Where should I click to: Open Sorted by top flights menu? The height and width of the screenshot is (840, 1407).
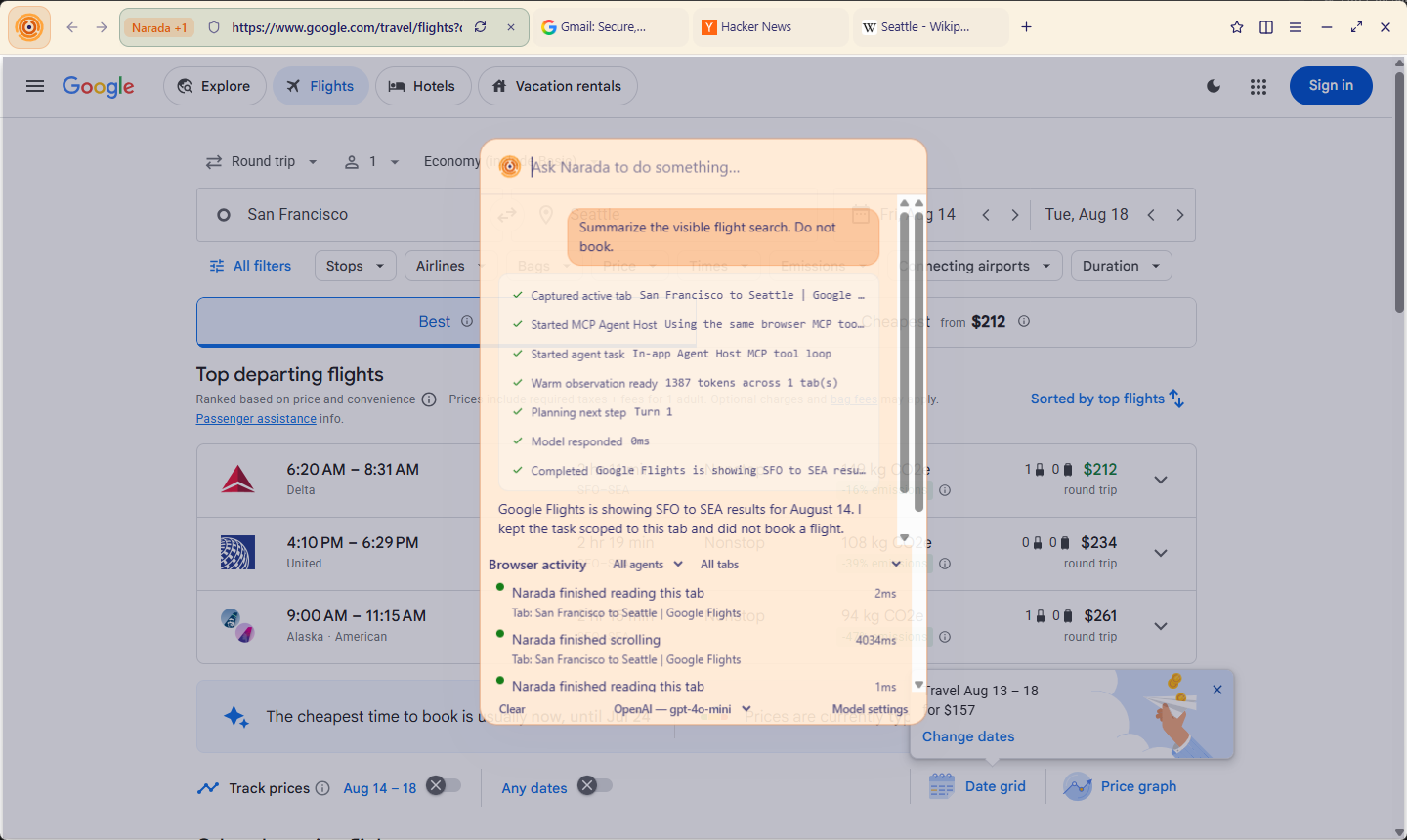click(x=1107, y=399)
